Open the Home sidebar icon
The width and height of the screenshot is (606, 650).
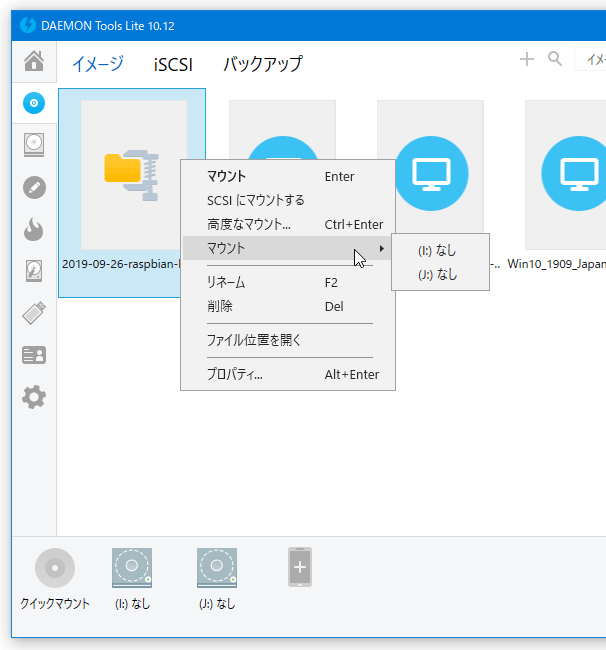click(x=34, y=61)
